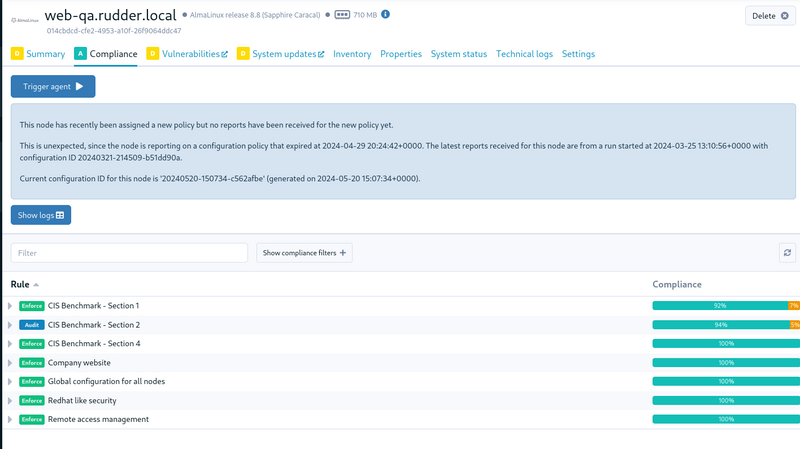
Task: Open the Summary tab
Action: click(x=45, y=54)
